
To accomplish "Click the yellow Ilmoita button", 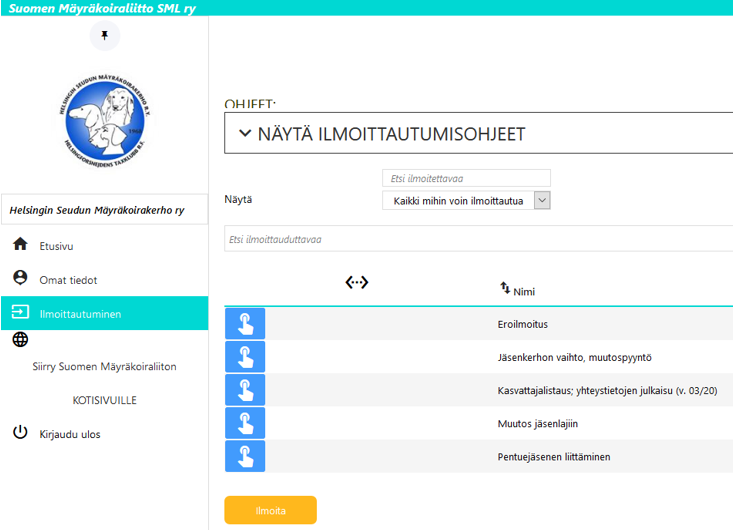I will click(271, 510).
